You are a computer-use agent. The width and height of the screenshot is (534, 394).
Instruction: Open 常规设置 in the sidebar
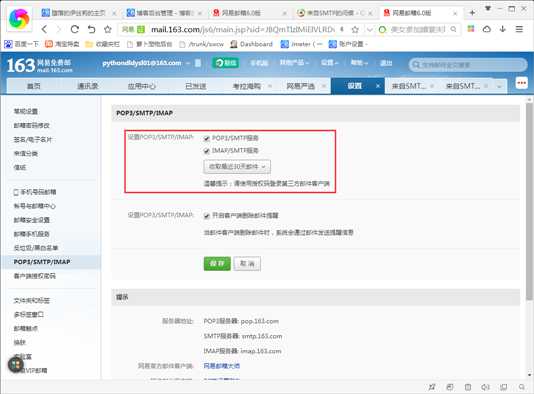tap(26, 111)
